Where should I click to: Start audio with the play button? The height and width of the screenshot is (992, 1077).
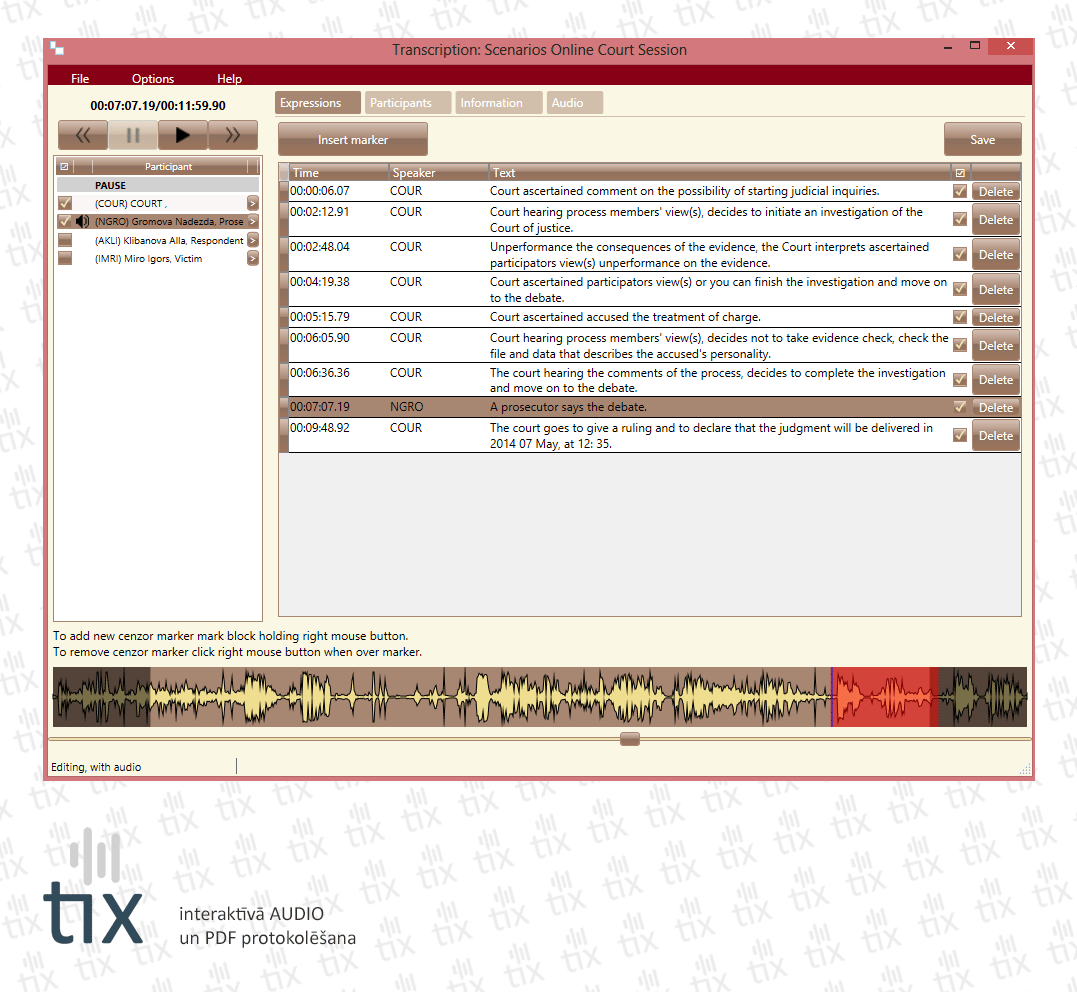182,135
